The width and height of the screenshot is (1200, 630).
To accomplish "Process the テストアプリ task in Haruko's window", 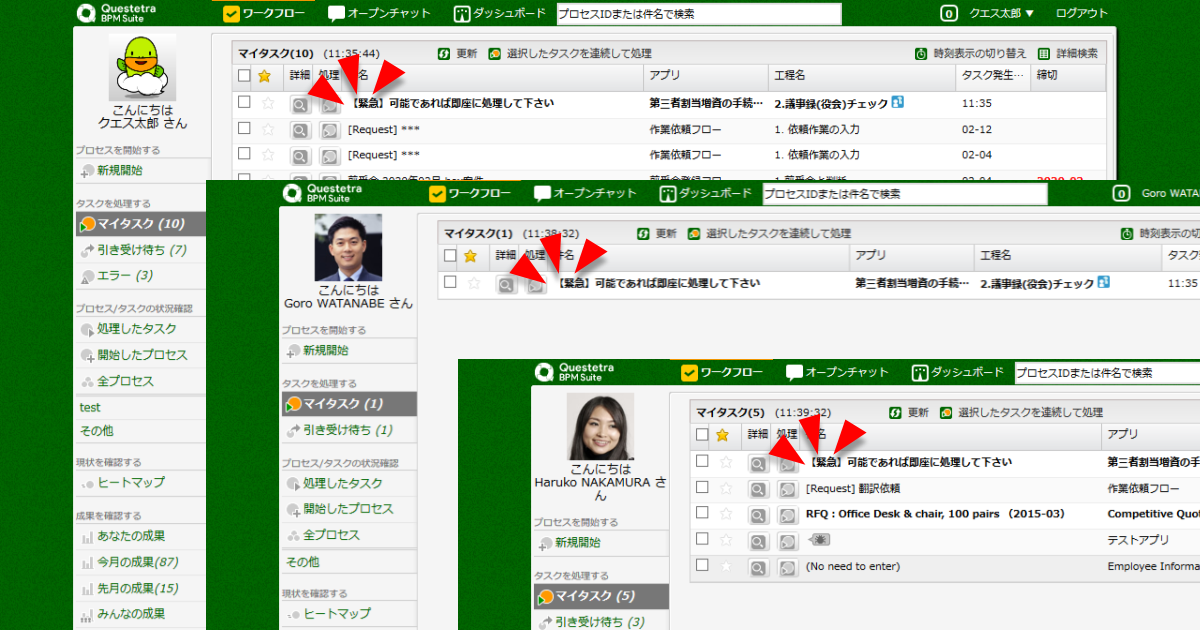I will (788, 541).
